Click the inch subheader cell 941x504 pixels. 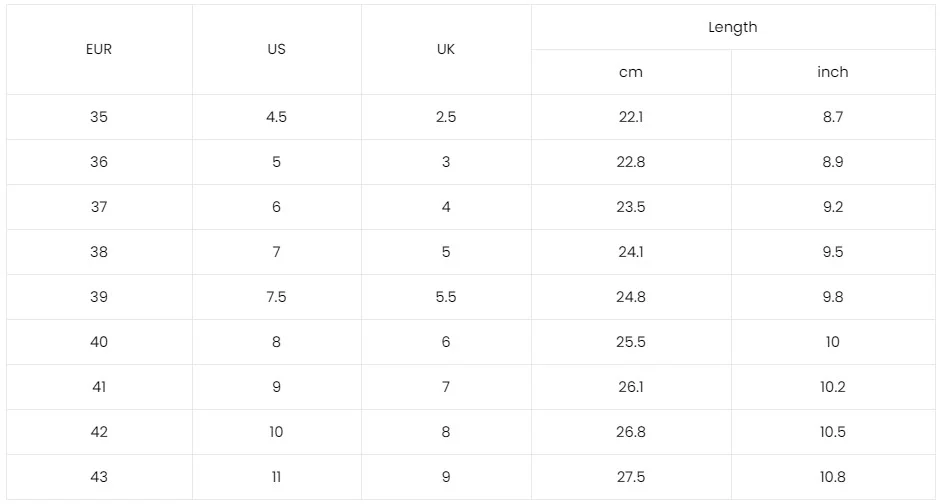click(832, 72)
